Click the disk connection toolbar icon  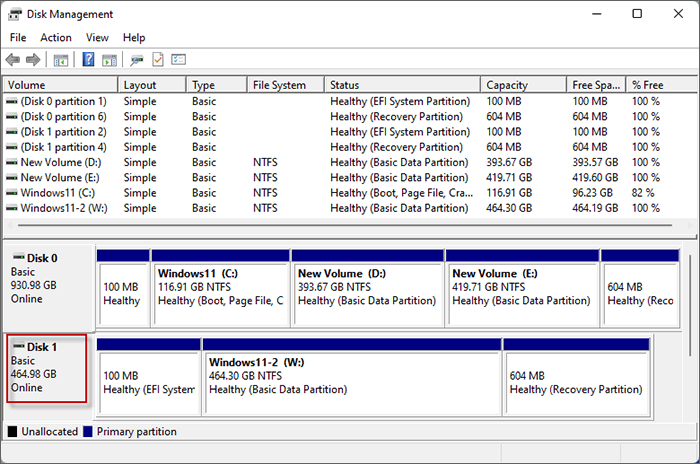[137, 60]
